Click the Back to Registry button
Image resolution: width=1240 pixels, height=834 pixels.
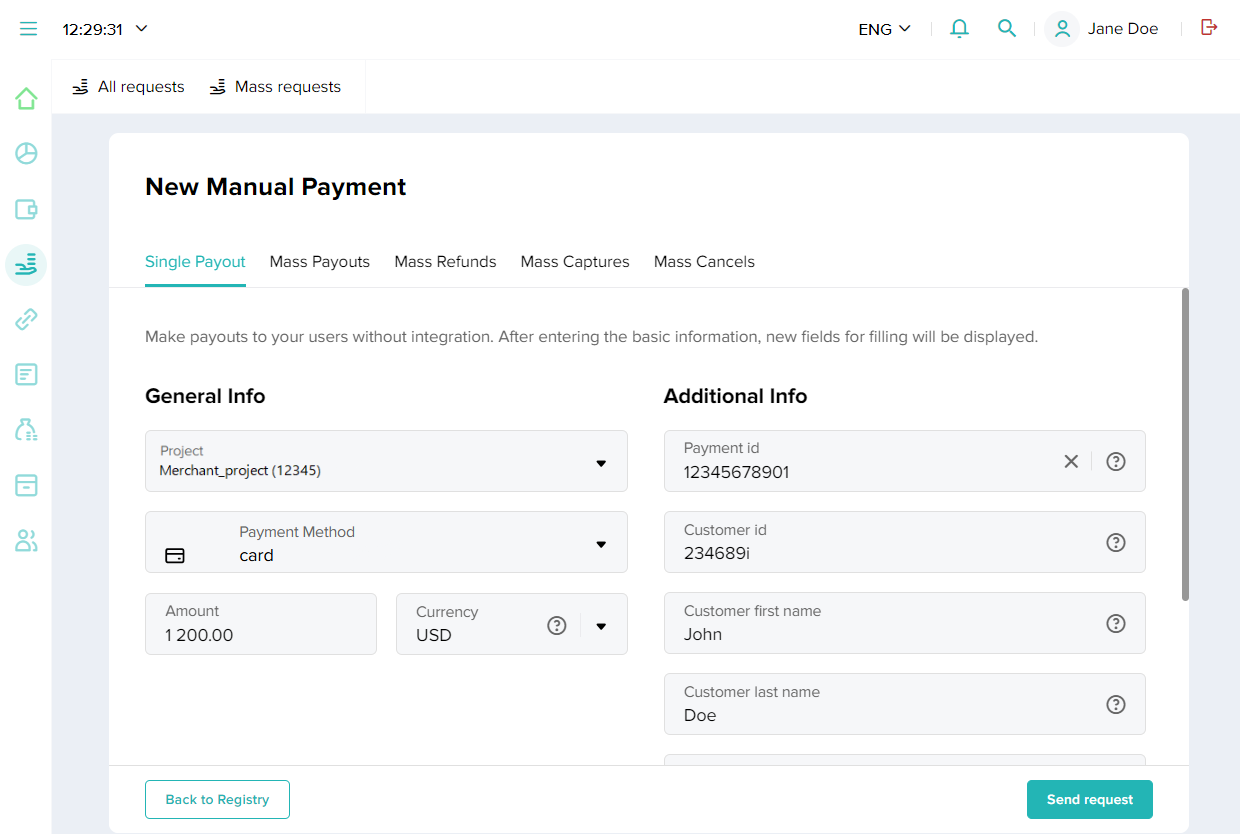point(217,800)
